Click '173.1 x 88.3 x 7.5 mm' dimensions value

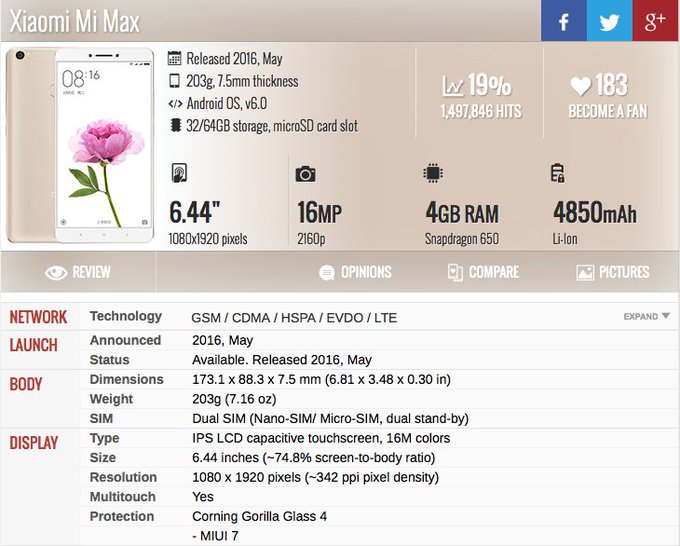pyautogui.click(x=256, y=379)
